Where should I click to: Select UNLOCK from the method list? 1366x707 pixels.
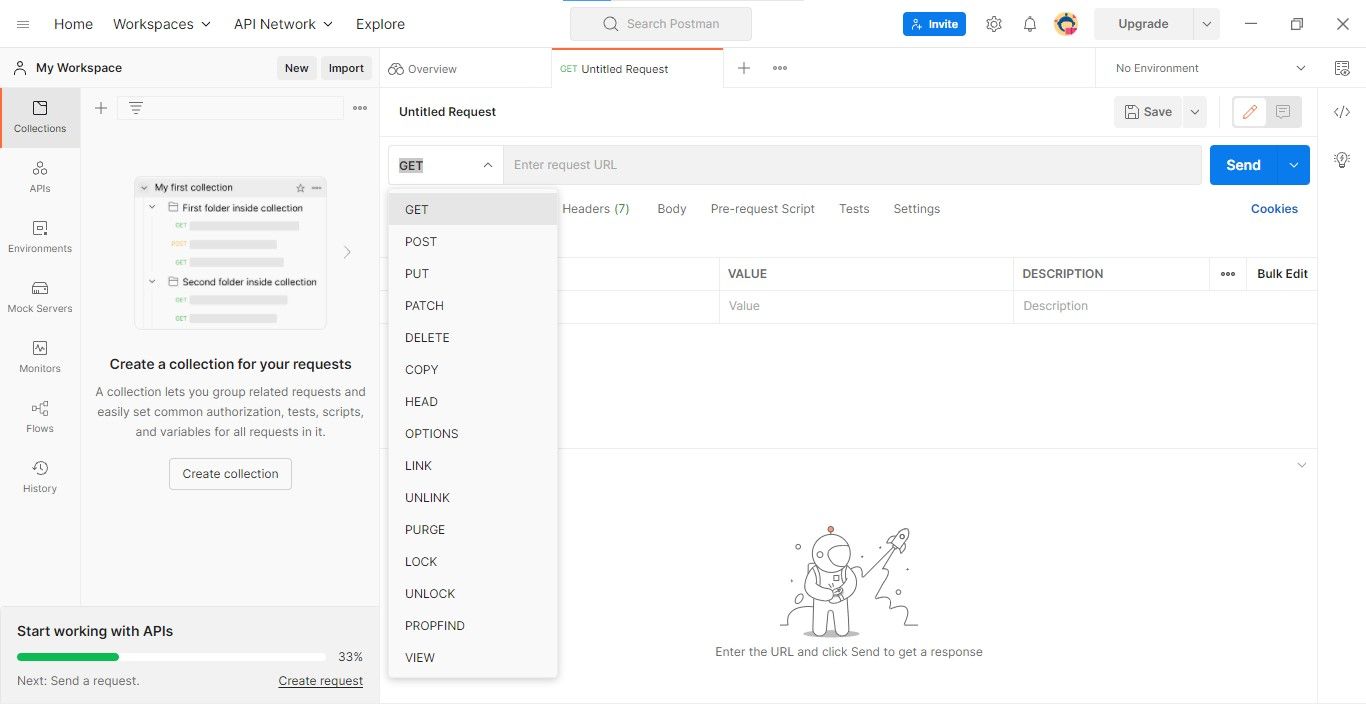(473, 594)
